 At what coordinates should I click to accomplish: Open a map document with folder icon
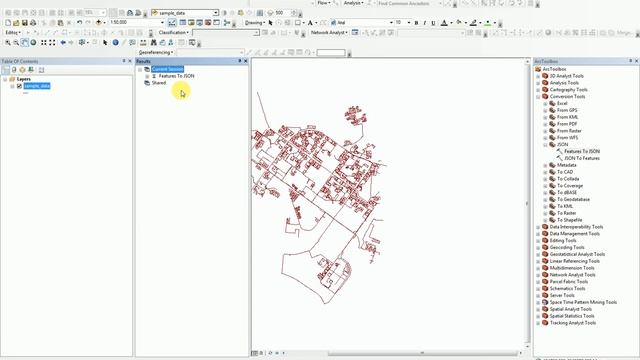(16, 23)
